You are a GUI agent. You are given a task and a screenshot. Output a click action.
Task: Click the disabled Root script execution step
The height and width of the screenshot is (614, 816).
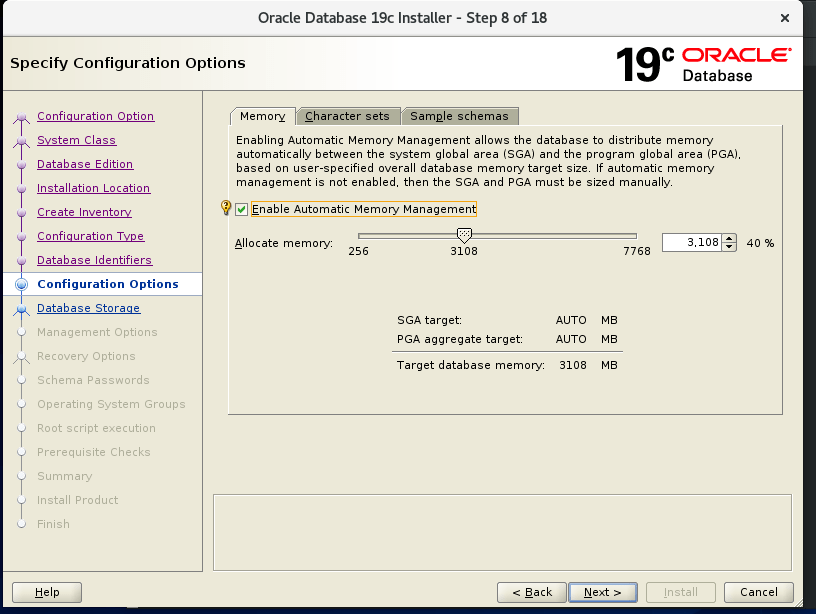[x=96, y=428]
